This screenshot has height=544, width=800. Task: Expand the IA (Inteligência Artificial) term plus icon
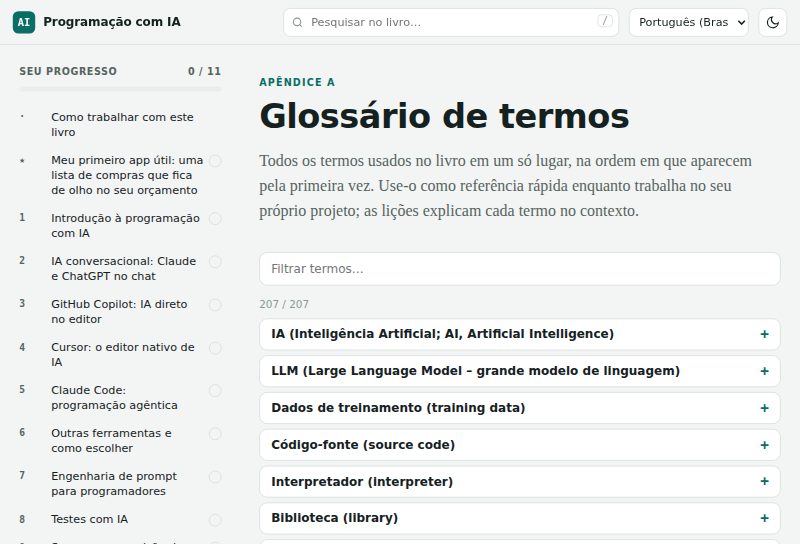pyautogui.click(x=764, y=334)
